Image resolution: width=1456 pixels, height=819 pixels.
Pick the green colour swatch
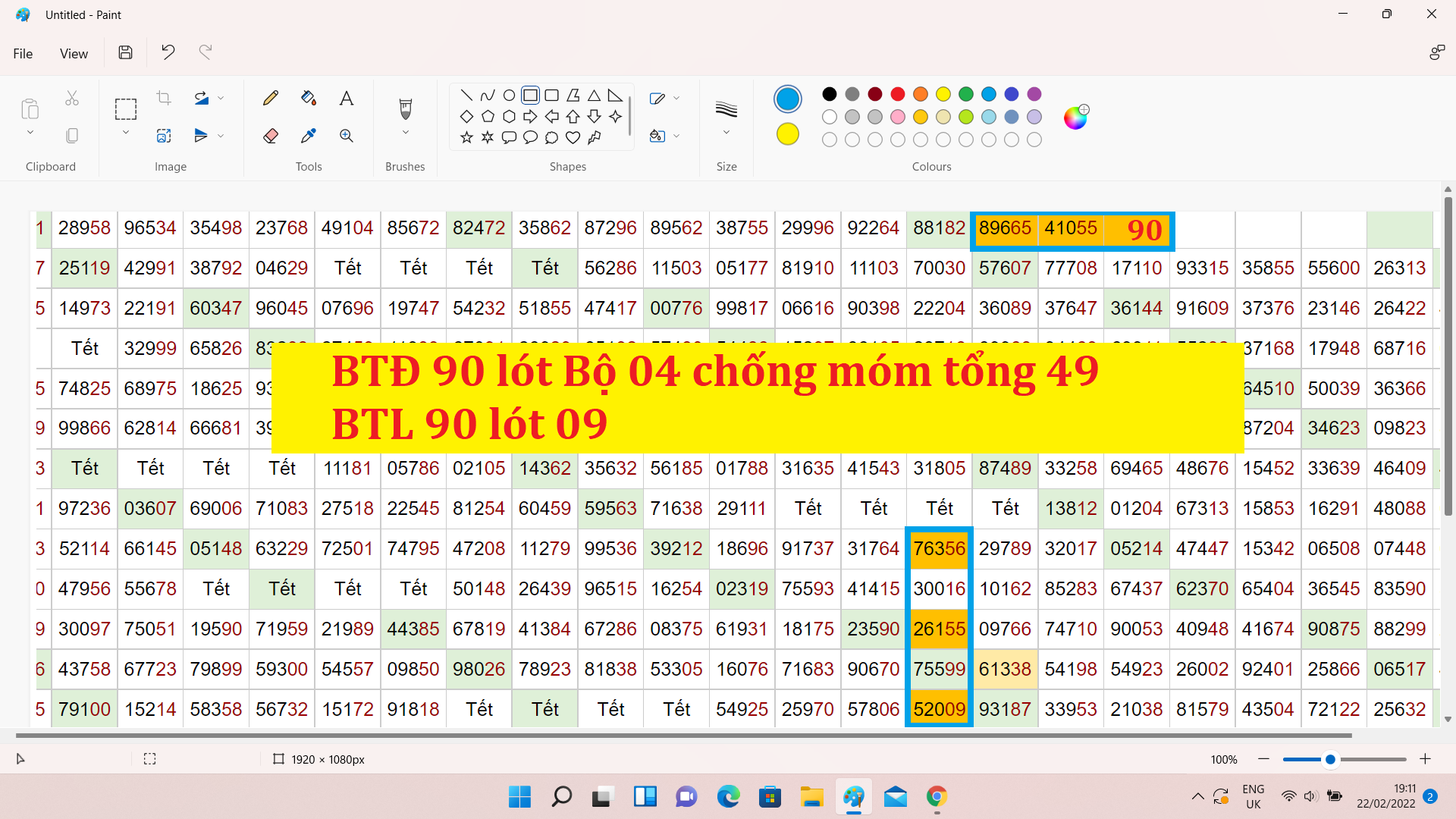(x=966, y=94)
